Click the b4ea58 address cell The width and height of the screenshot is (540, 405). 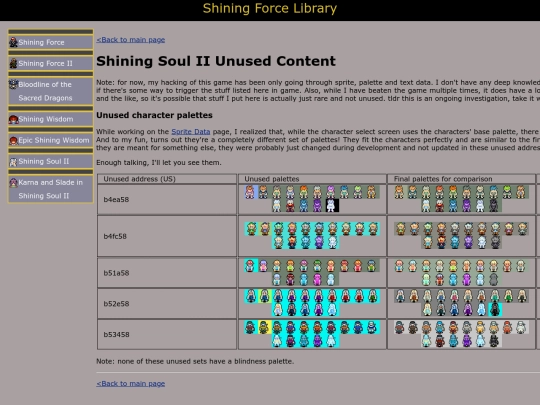(x=167, y=199)
